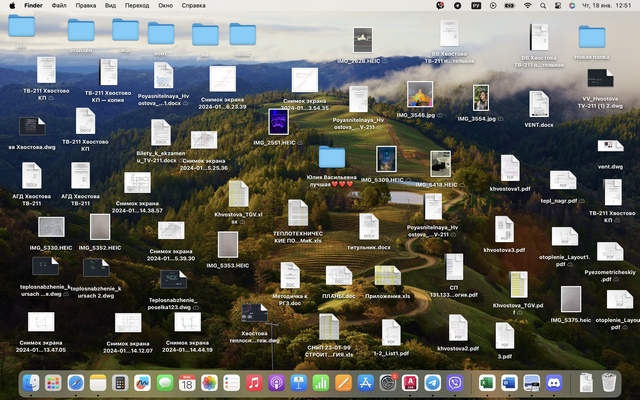
Task: Launch Photos from the Dock
Action: 209,383
